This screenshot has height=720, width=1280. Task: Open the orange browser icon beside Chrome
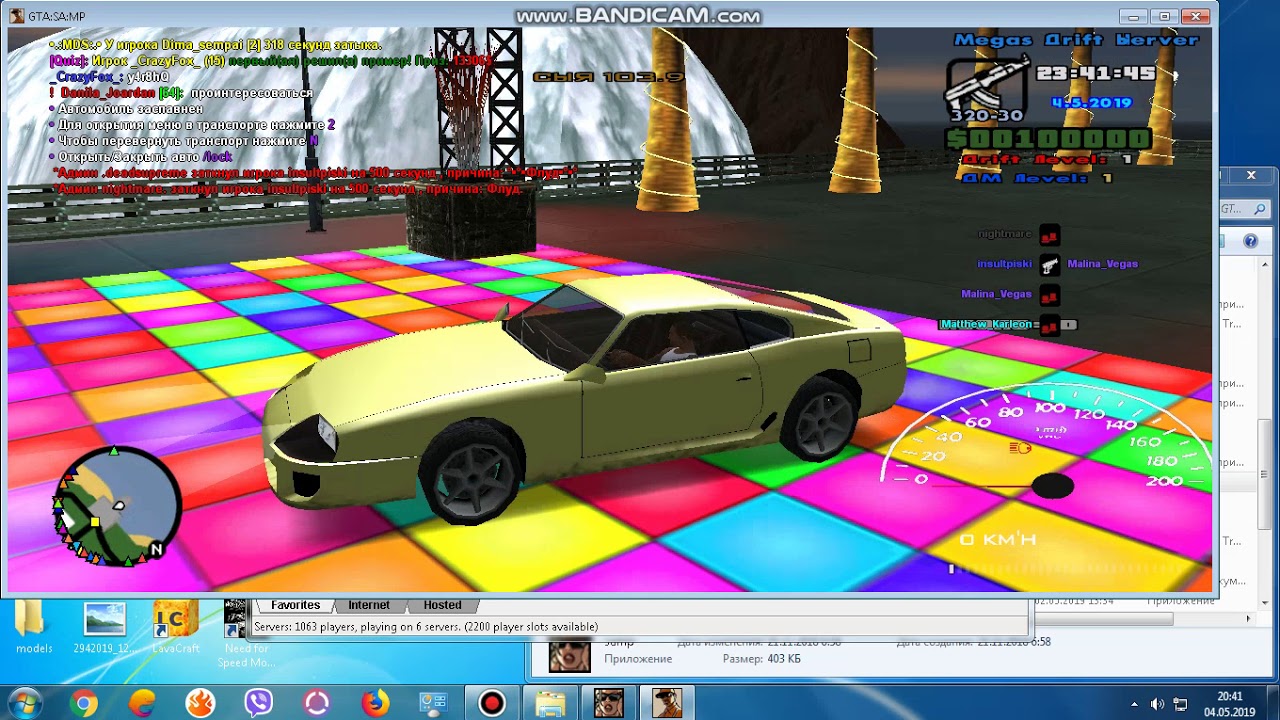pos(142,703)
